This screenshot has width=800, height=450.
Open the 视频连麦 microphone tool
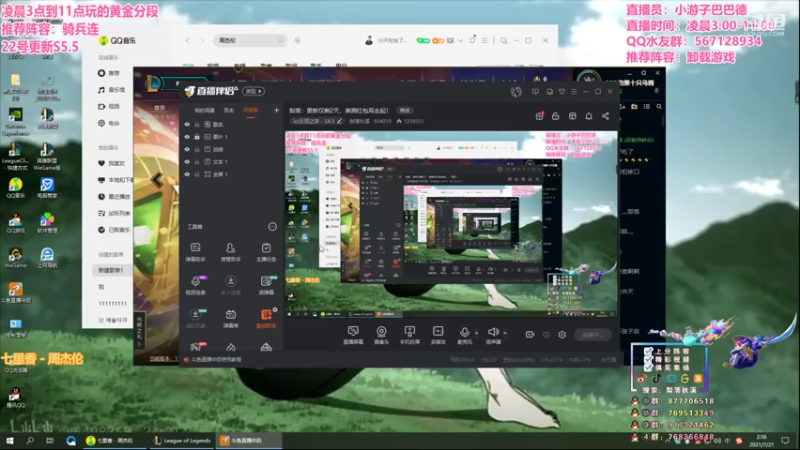[x=195, y=285]
